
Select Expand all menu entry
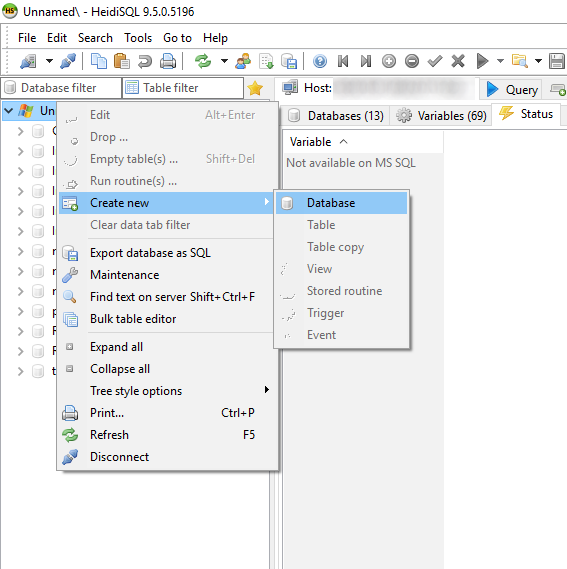pos(166,347)
